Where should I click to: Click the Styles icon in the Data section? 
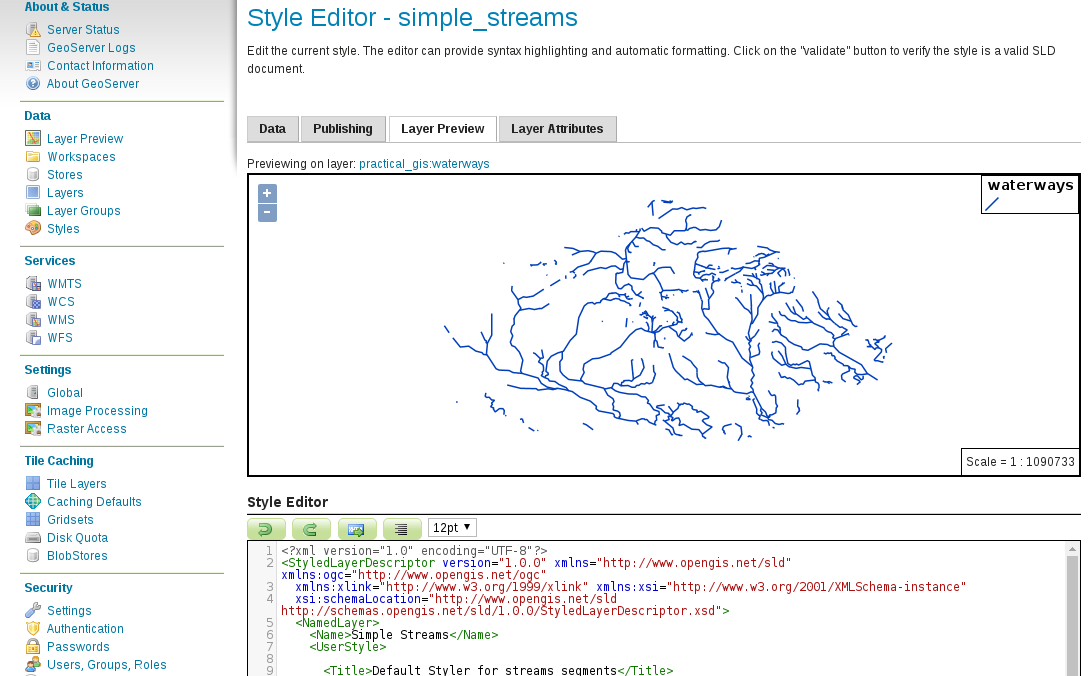[x=33, y=229]
